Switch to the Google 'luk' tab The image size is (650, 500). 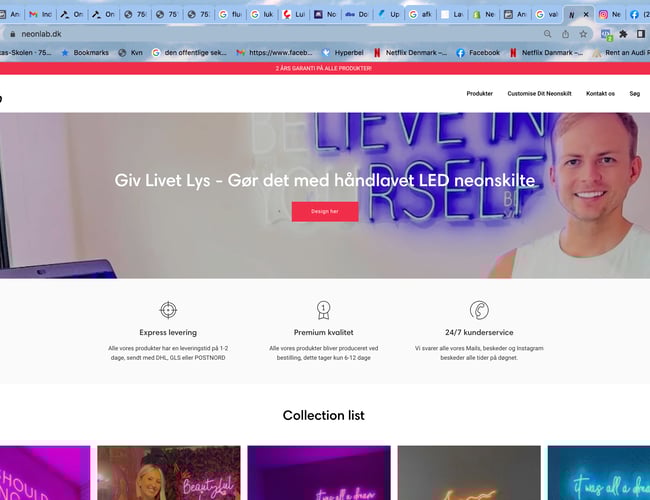click(x=263, y=15)
